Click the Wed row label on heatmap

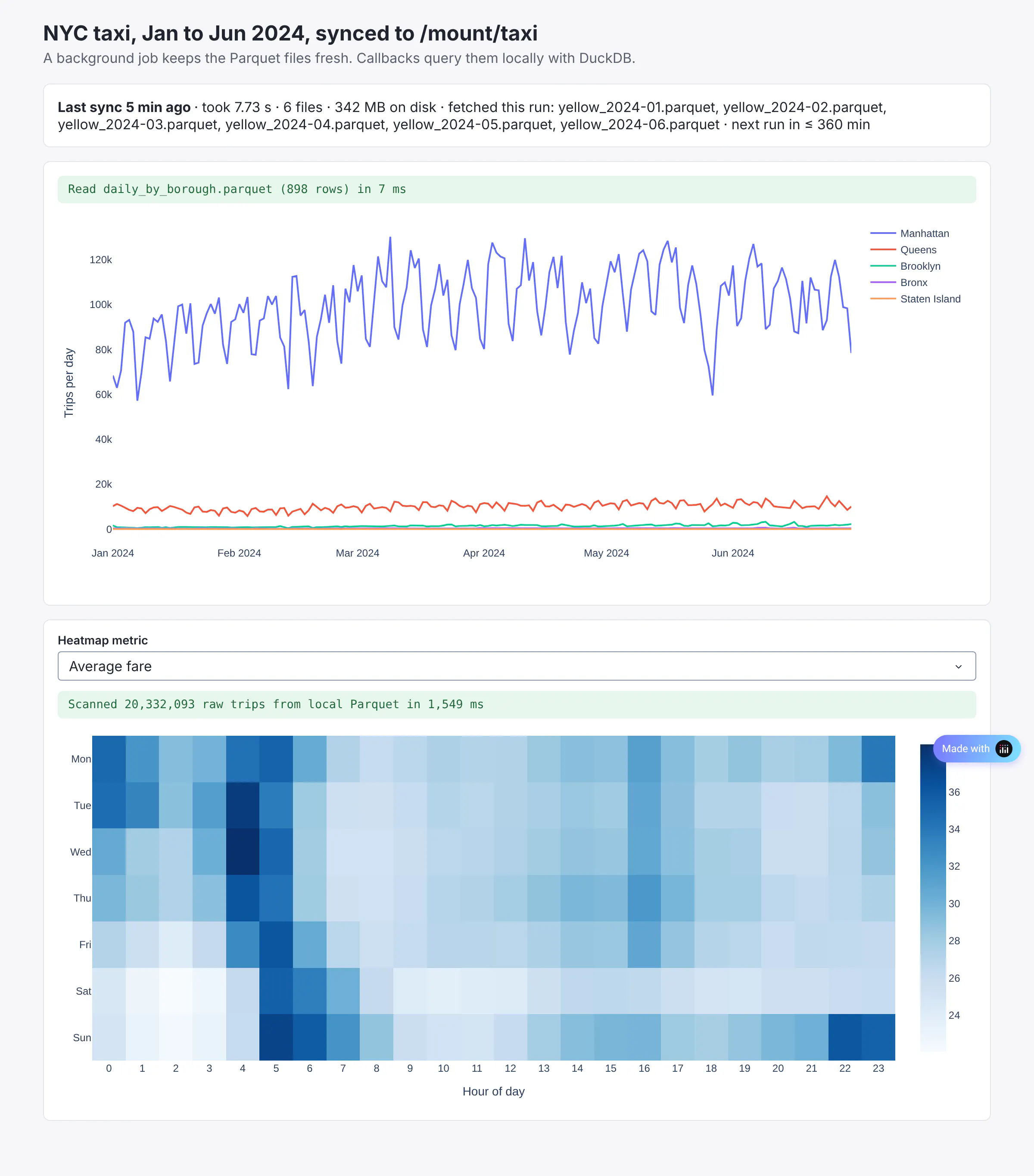click(81, 852)
